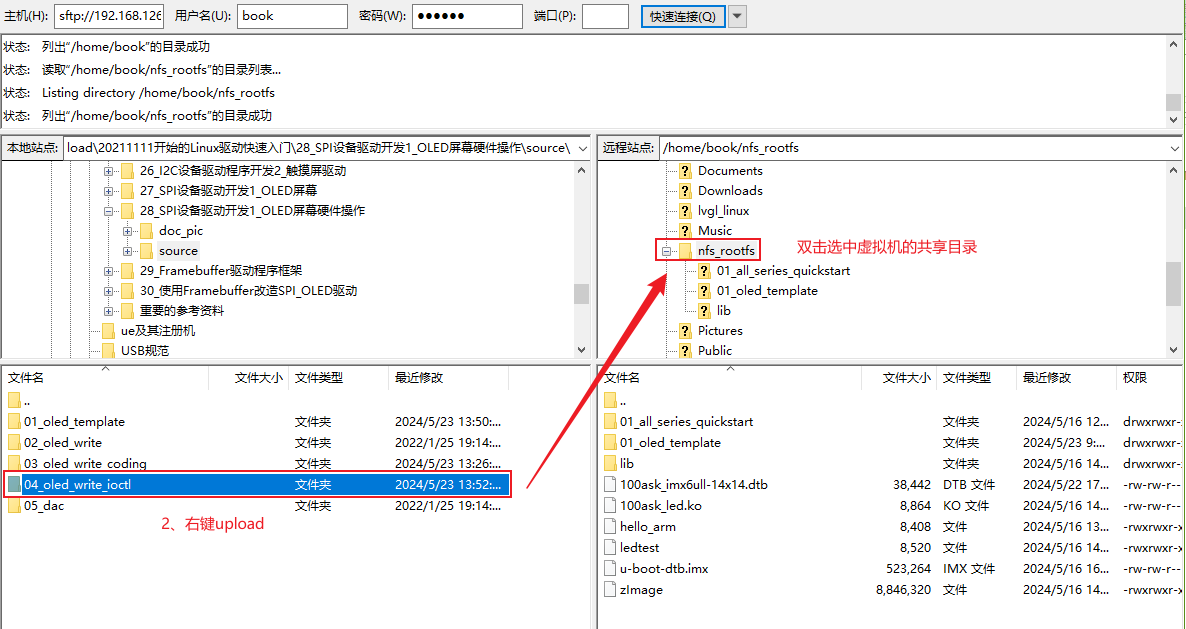This screenshot has width=1186, height=629.
Task: Select the "zImage" file icon
Action: pyautogui.click(x=609, y=589)
